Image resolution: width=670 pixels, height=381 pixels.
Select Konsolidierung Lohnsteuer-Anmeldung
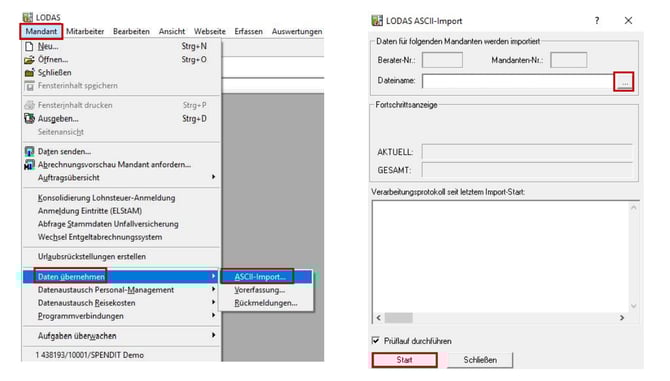[x=106, y=198]
